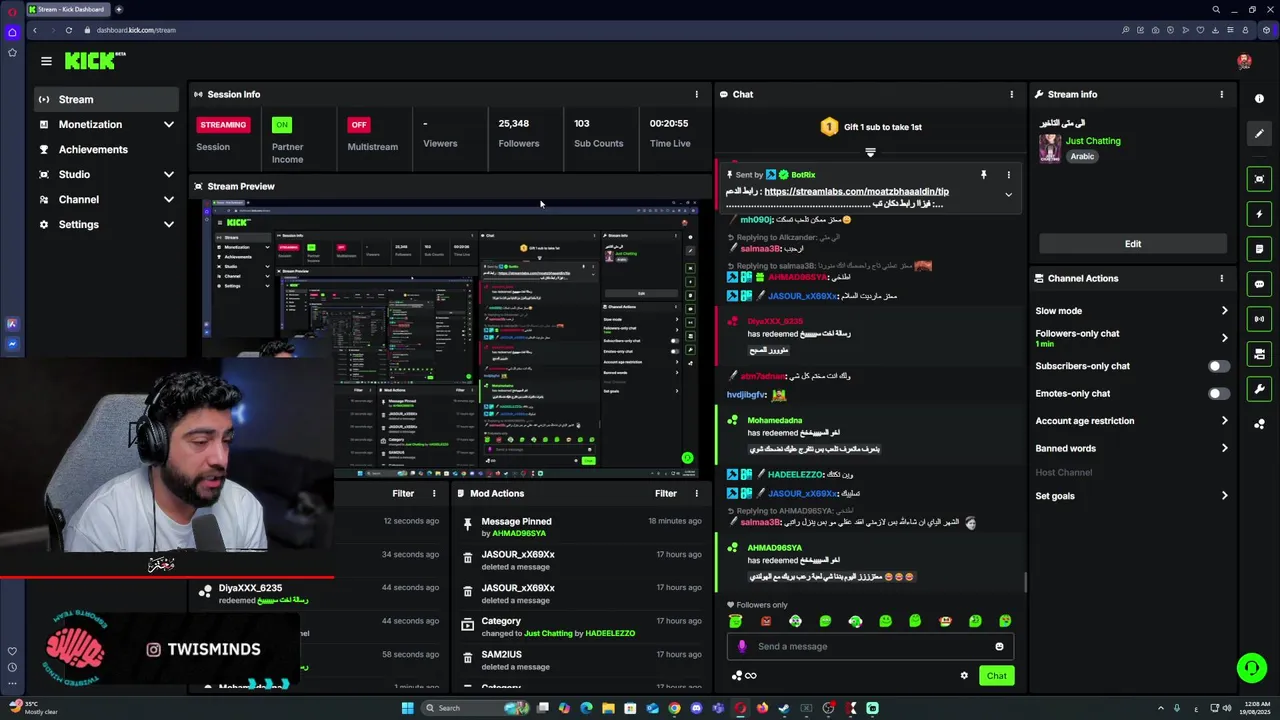Reload the page with browser refresh button

[68, 30]
